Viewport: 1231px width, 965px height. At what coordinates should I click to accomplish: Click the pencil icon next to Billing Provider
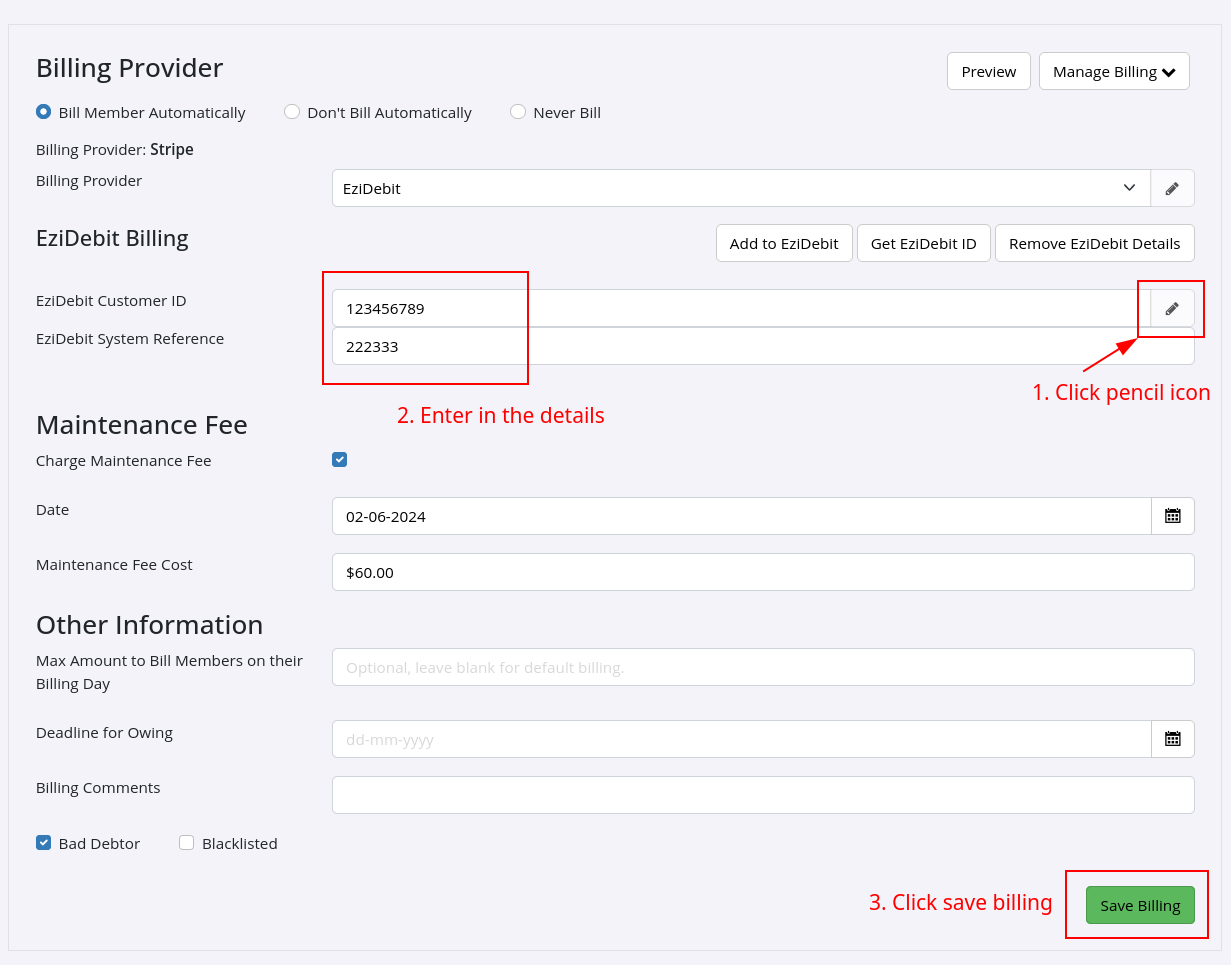1172,188
